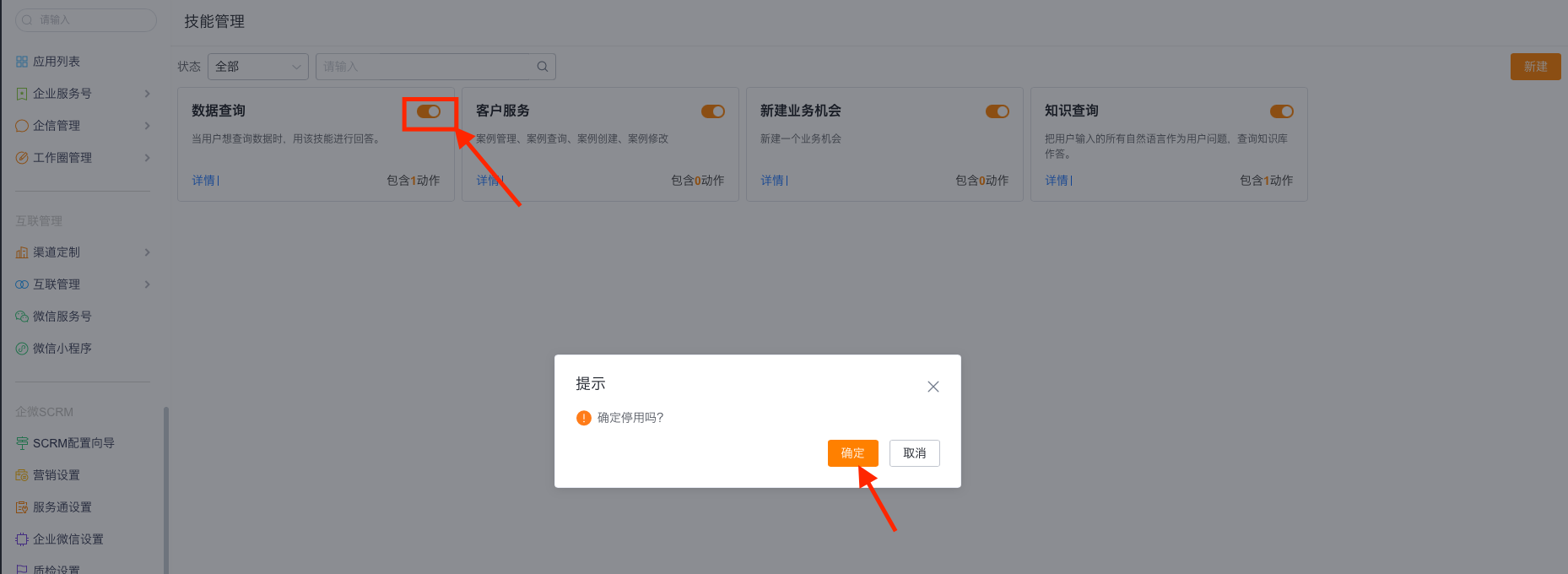Toggle the 知识查询 skill switch
1568x574 pixels.
[x=1282, y=111]
